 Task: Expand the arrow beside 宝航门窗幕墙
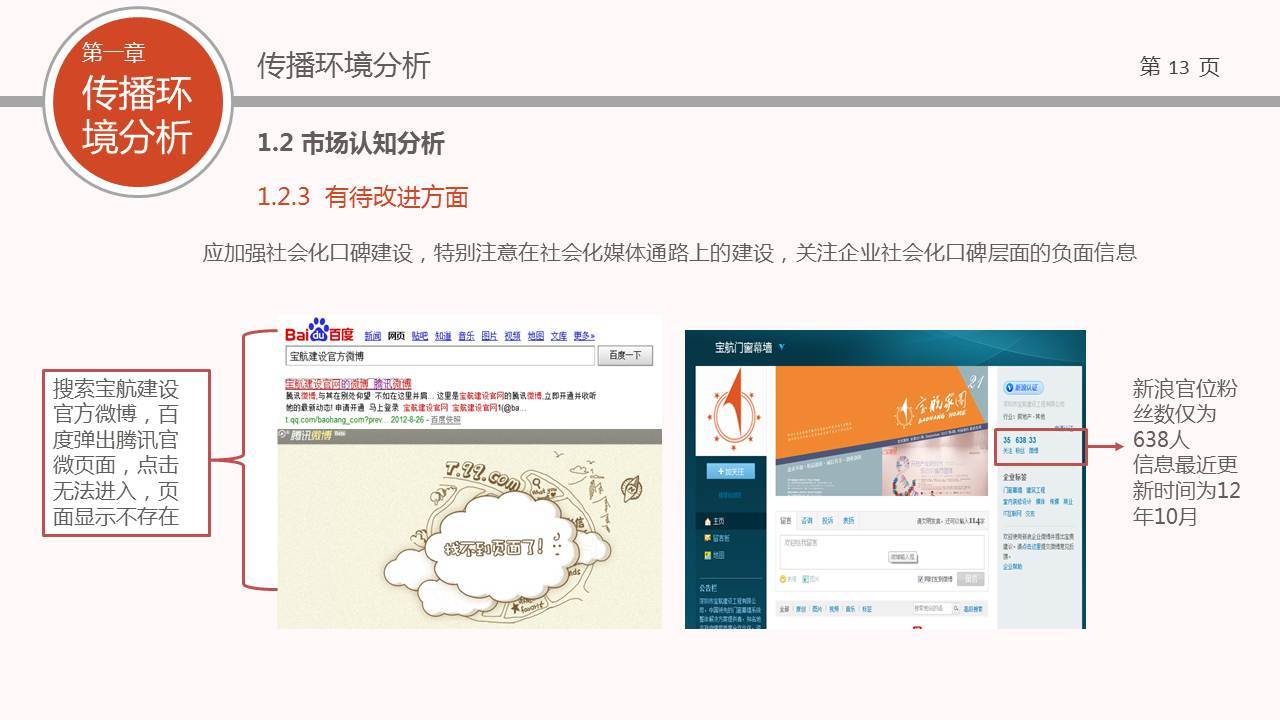coord(782,347)
